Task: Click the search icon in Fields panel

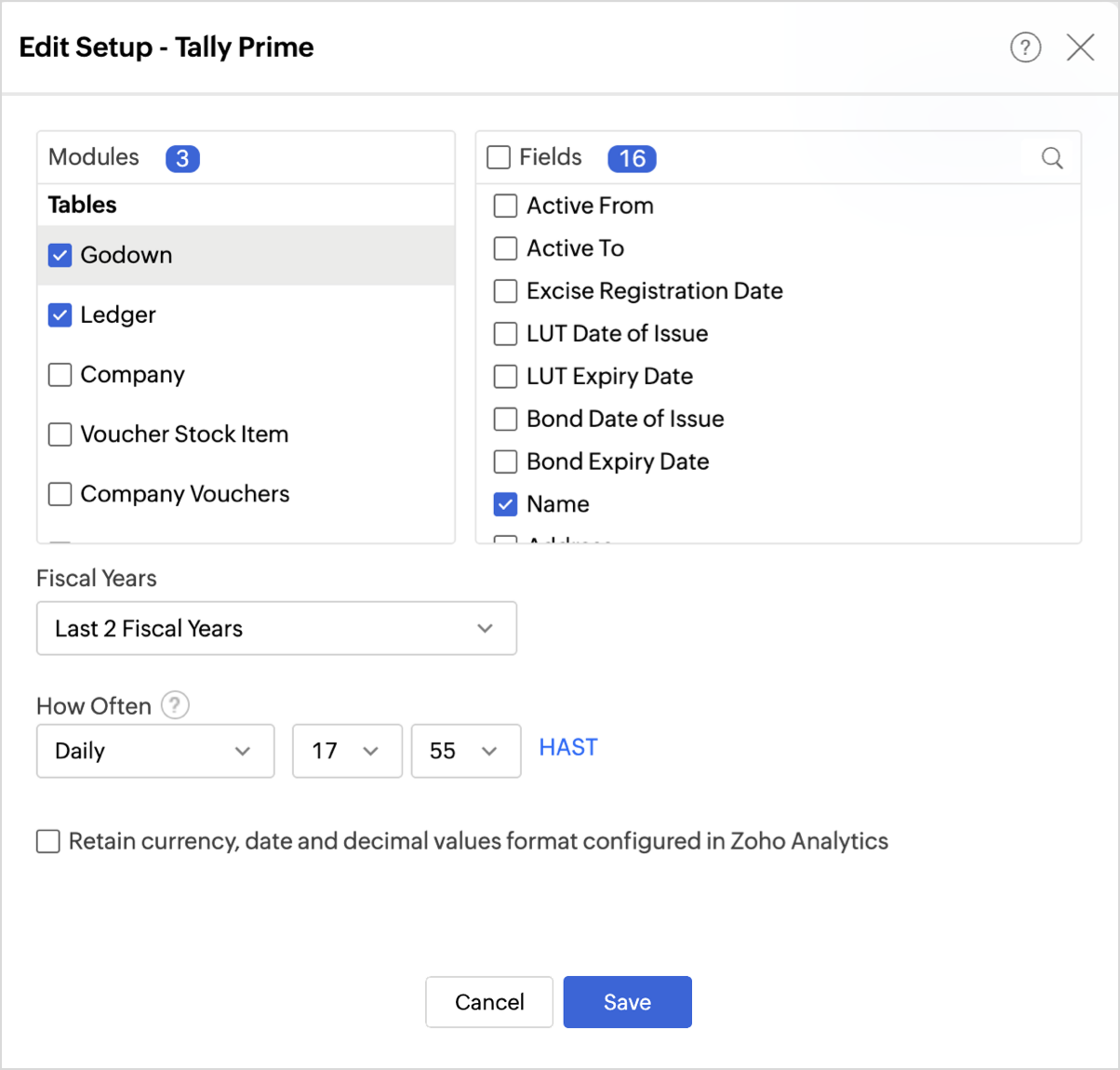Action: coord(1052,158)
